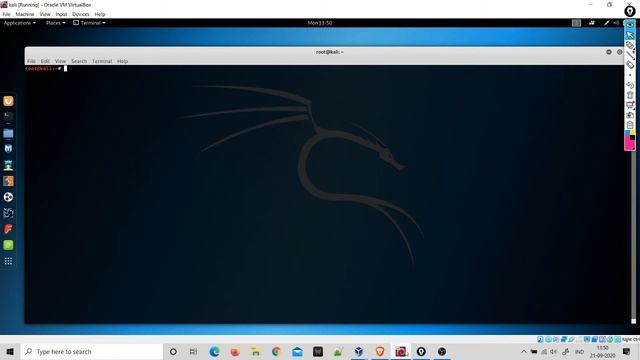640x360 pixels.
Task: Open the terminal window File menu
Action: click(31, 61)
